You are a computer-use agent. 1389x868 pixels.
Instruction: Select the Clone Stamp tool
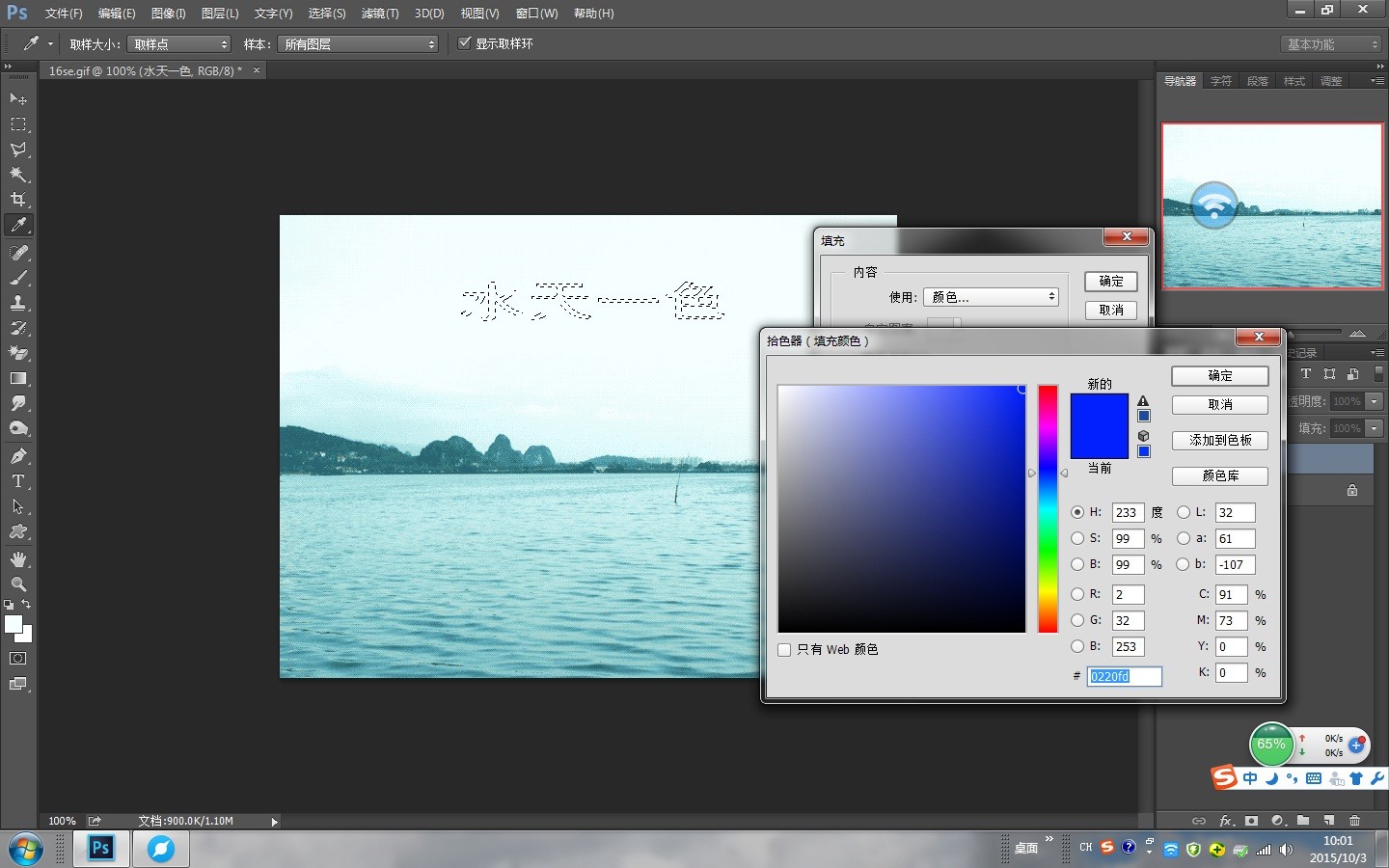tap(18, 303)
